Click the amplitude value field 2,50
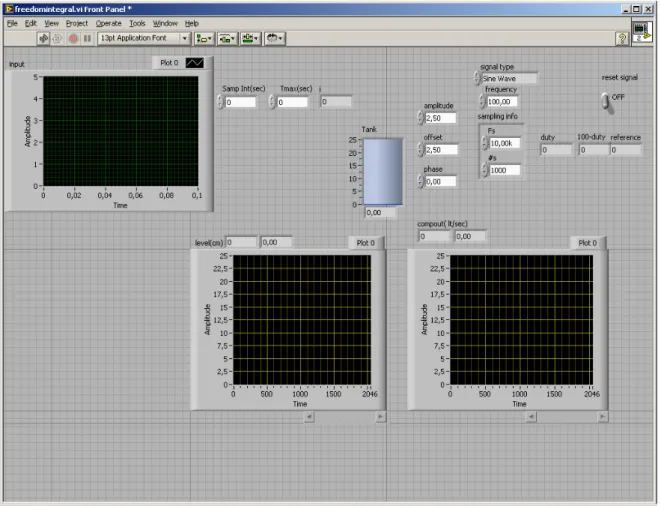The height and width of the screenshot is (506, 661). (x=441, y=118)
